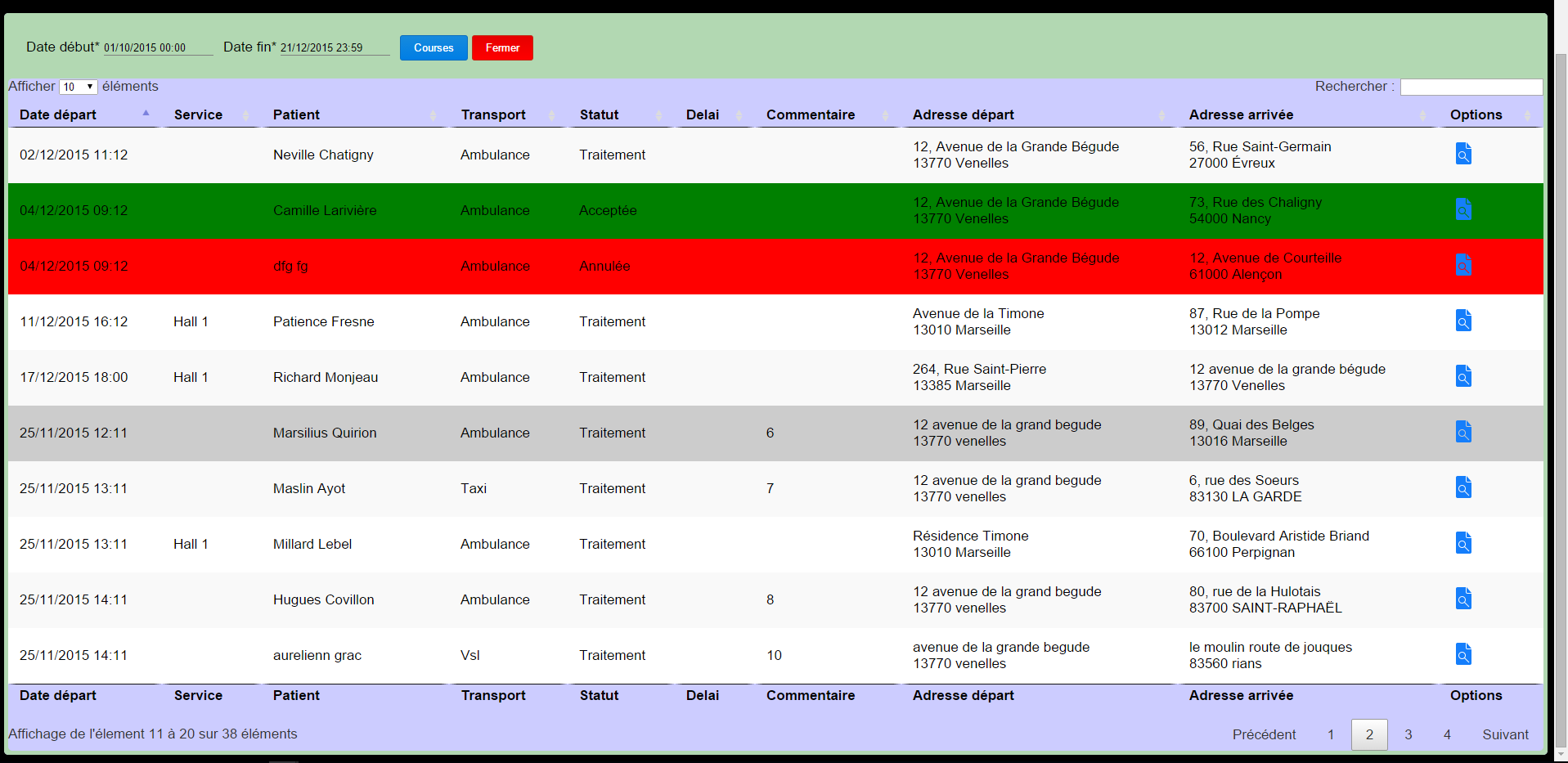The height and width of the screenshot is (763, 1568).
Task: Sort table by Commentaire column header
Action: click(x=828, y=114)
